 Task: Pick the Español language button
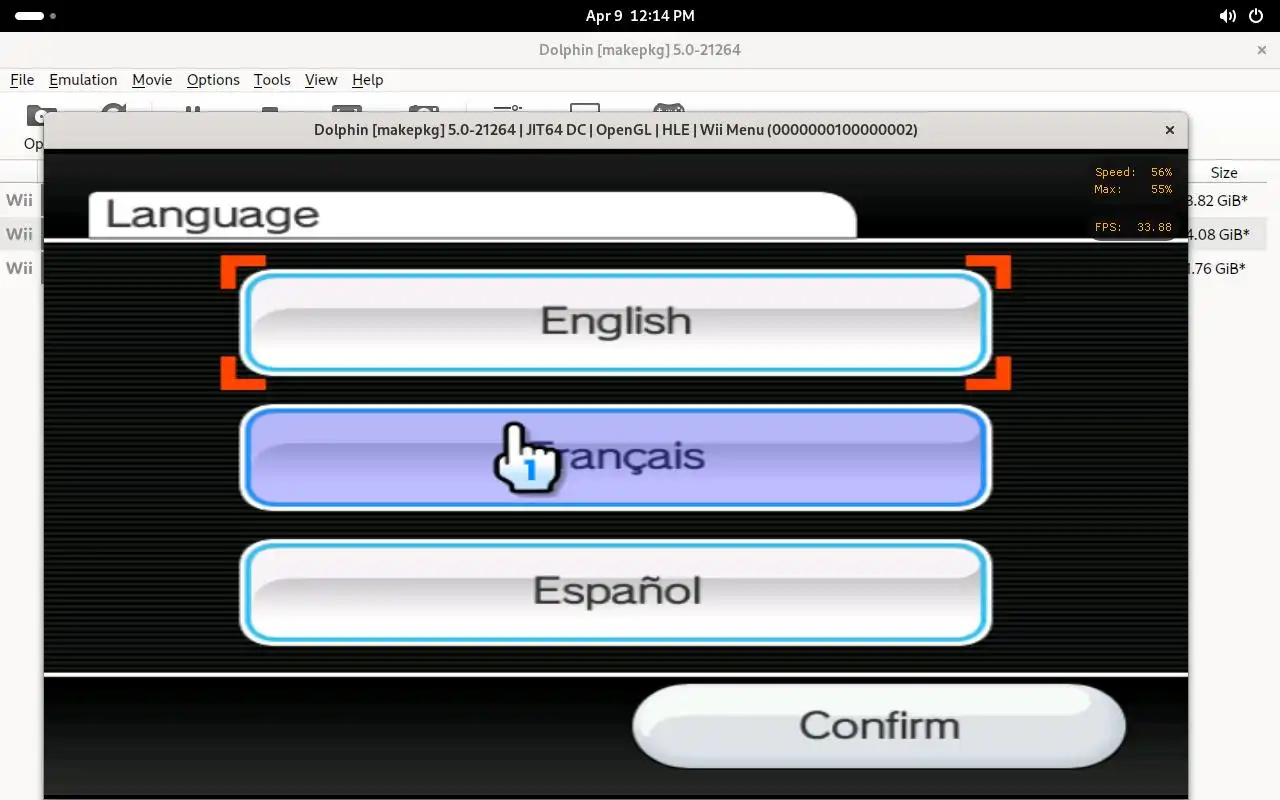pyautogui.click(x=615, y=592)
